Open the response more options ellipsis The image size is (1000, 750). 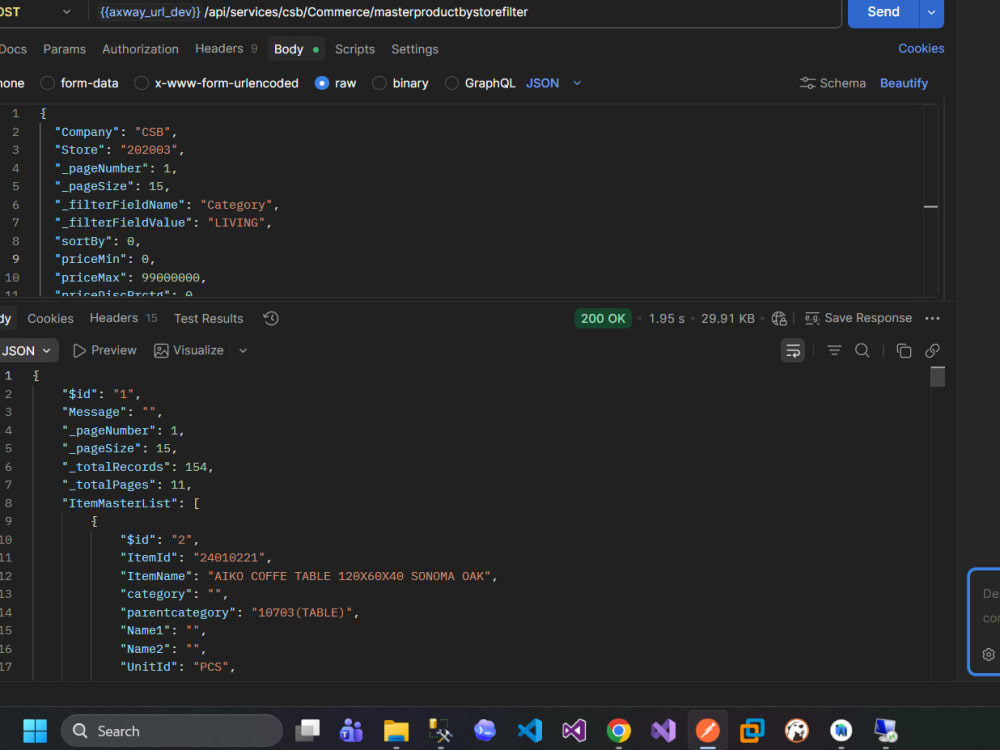(932, 318)
